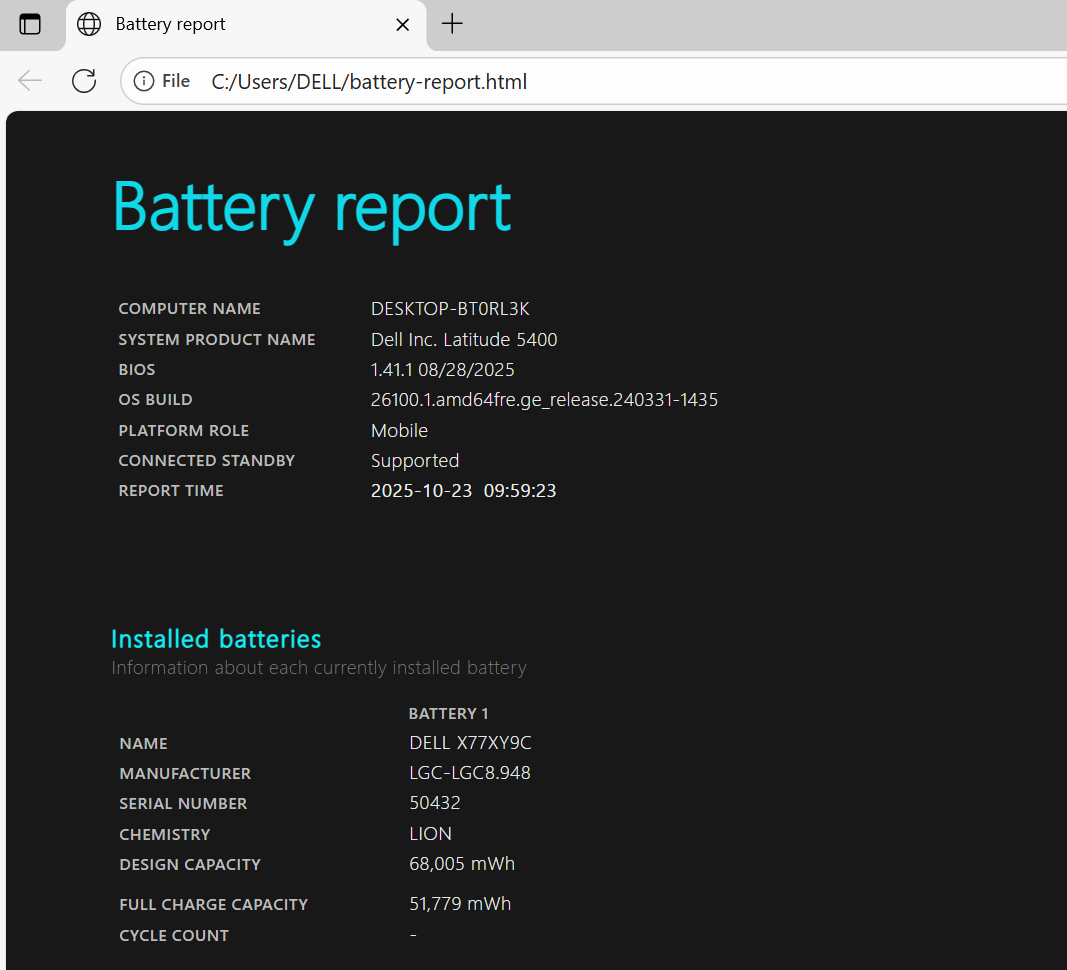Click the Dell Inc. Latitude 5400 text
This screenshot has width=1067, height=970.
coord(464,340)
